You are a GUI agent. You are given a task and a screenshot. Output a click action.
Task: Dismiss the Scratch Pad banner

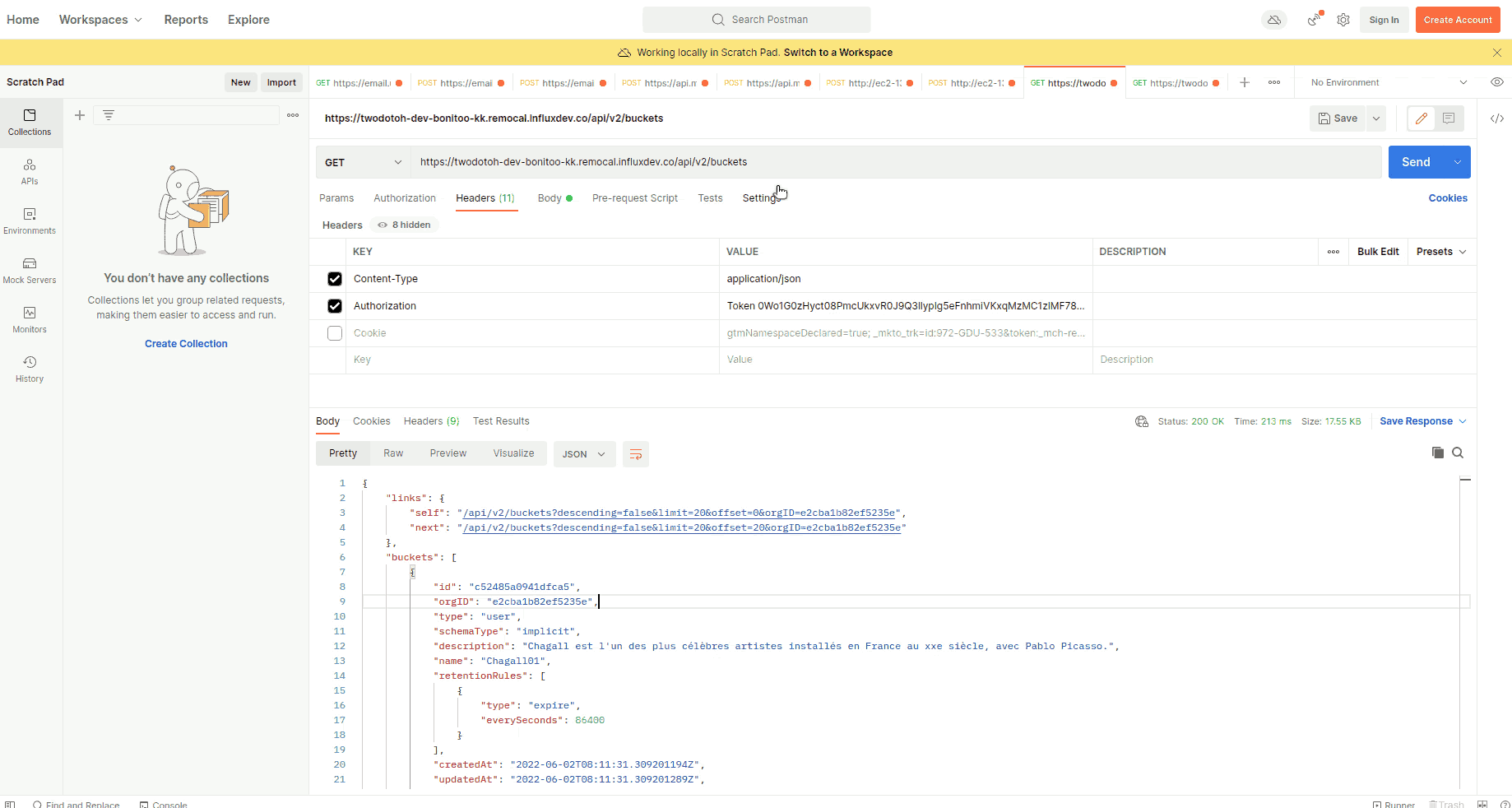click(x=1497, y=53)
